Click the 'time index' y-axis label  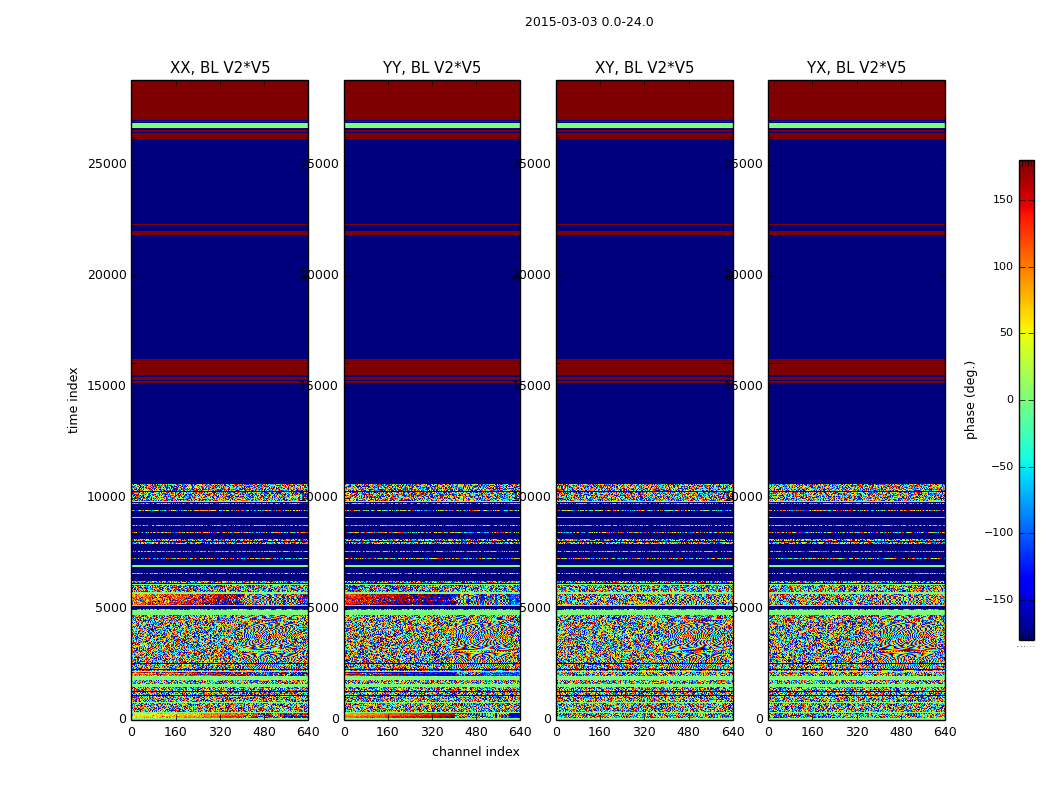73,400
